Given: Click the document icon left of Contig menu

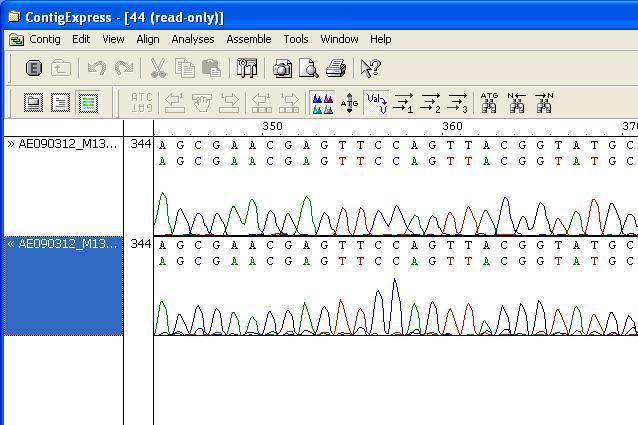Looking at the screenshot, I should click(x=17, y=40).
